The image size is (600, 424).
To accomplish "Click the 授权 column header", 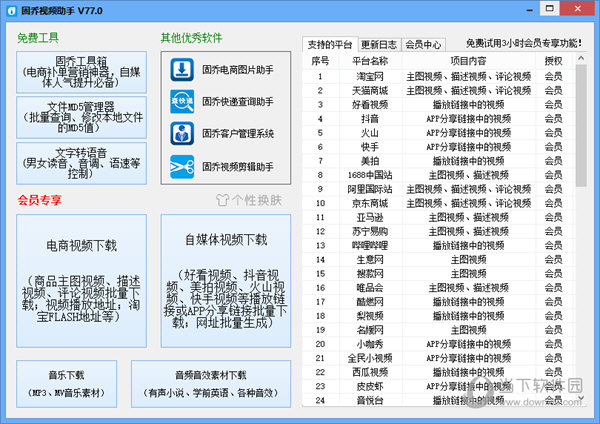I will pyautogui.click(x=554, y=61).
